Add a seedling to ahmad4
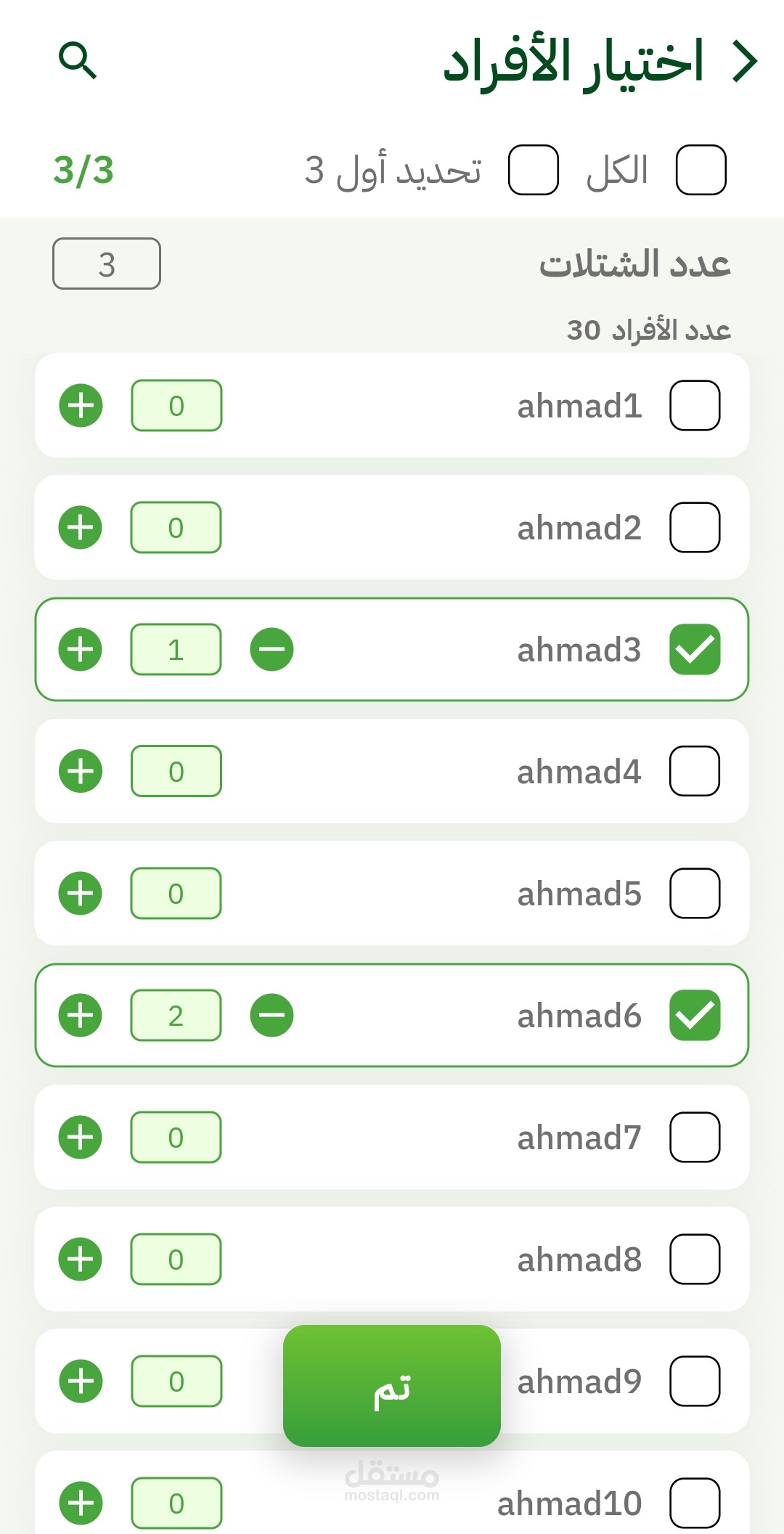The width and height of the screenshot is (784, 1534). (81, 771)
